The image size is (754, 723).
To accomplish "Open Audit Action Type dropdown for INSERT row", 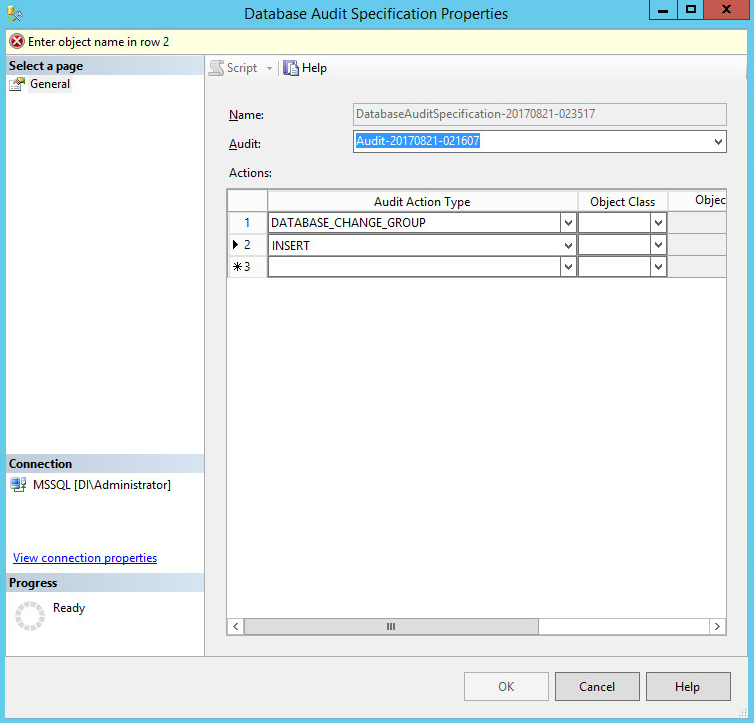I will [x=568, y=245].
